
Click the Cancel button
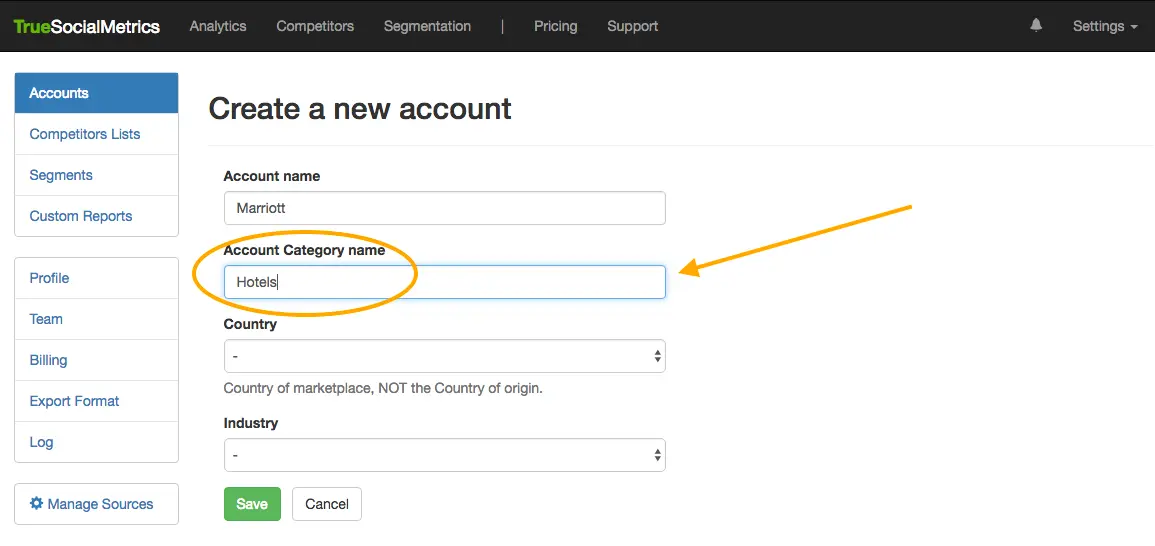pos(326,504)
